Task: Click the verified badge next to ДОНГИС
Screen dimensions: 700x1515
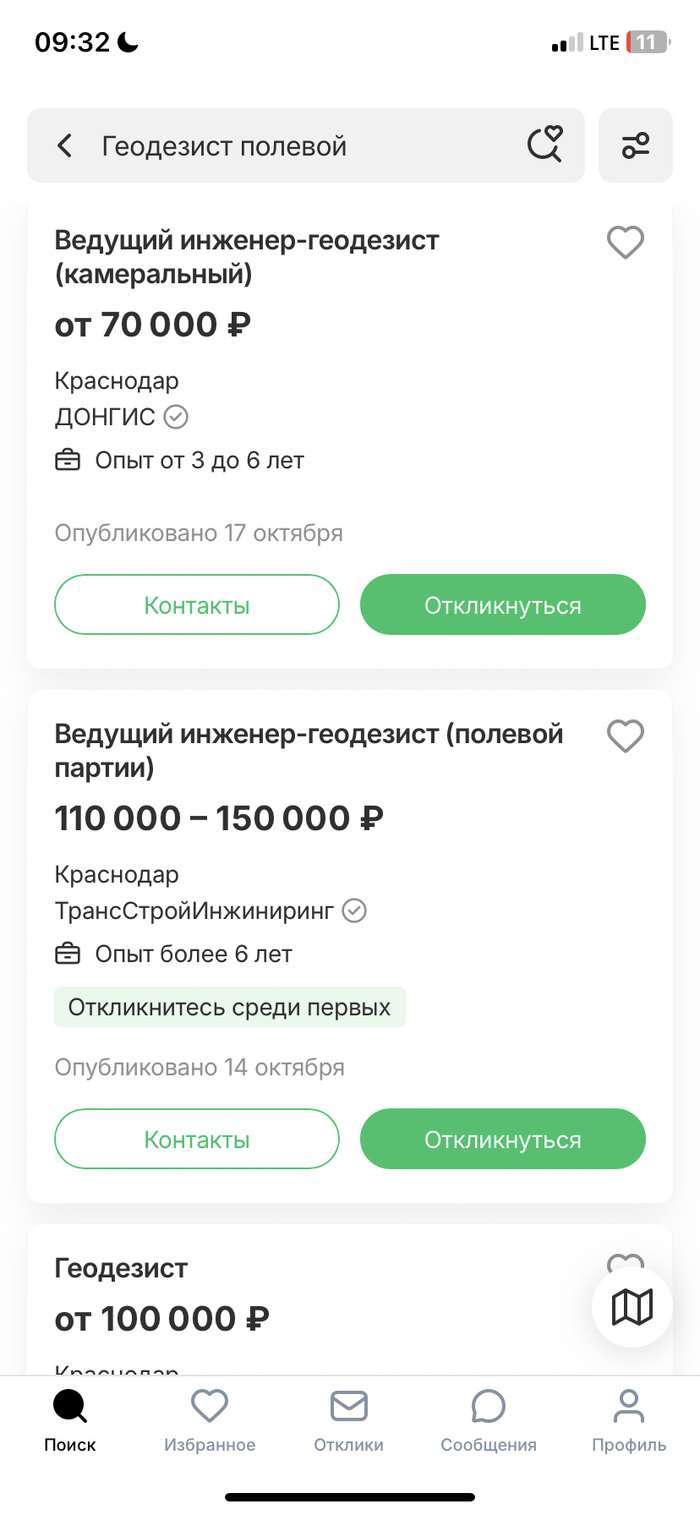Action: [x=176, y=417]
